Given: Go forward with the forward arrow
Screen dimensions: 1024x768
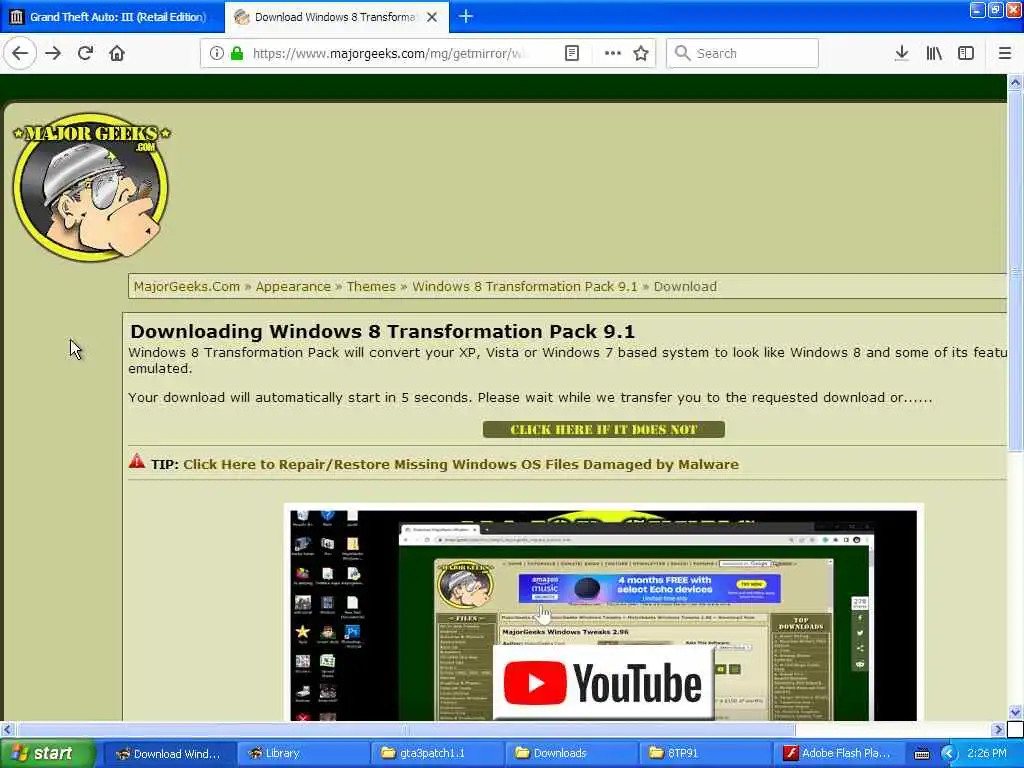Looking at the screenshot, I should click(54, 53).
